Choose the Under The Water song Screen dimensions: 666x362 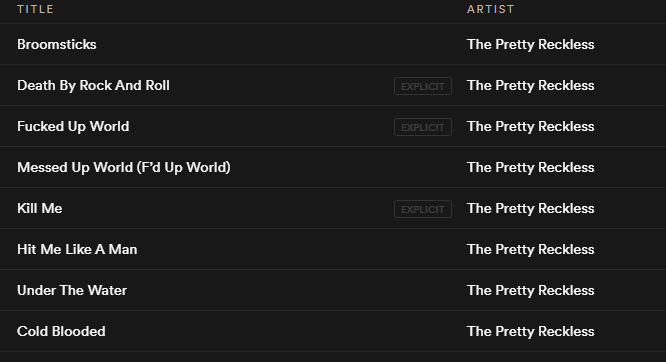(72, 290)
